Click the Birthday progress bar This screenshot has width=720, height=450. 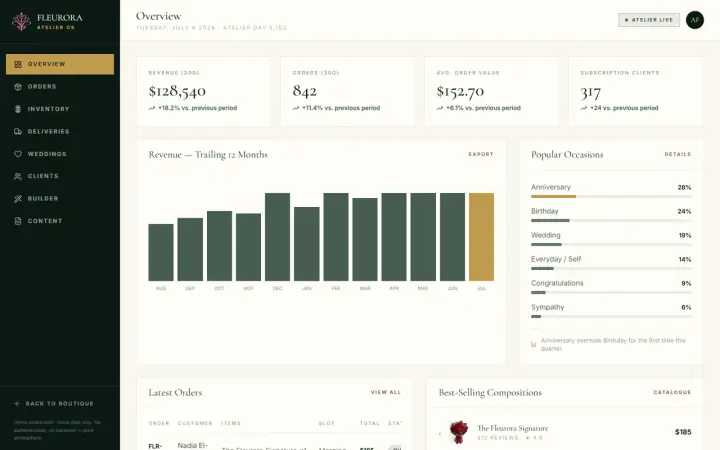click(611, 220)
